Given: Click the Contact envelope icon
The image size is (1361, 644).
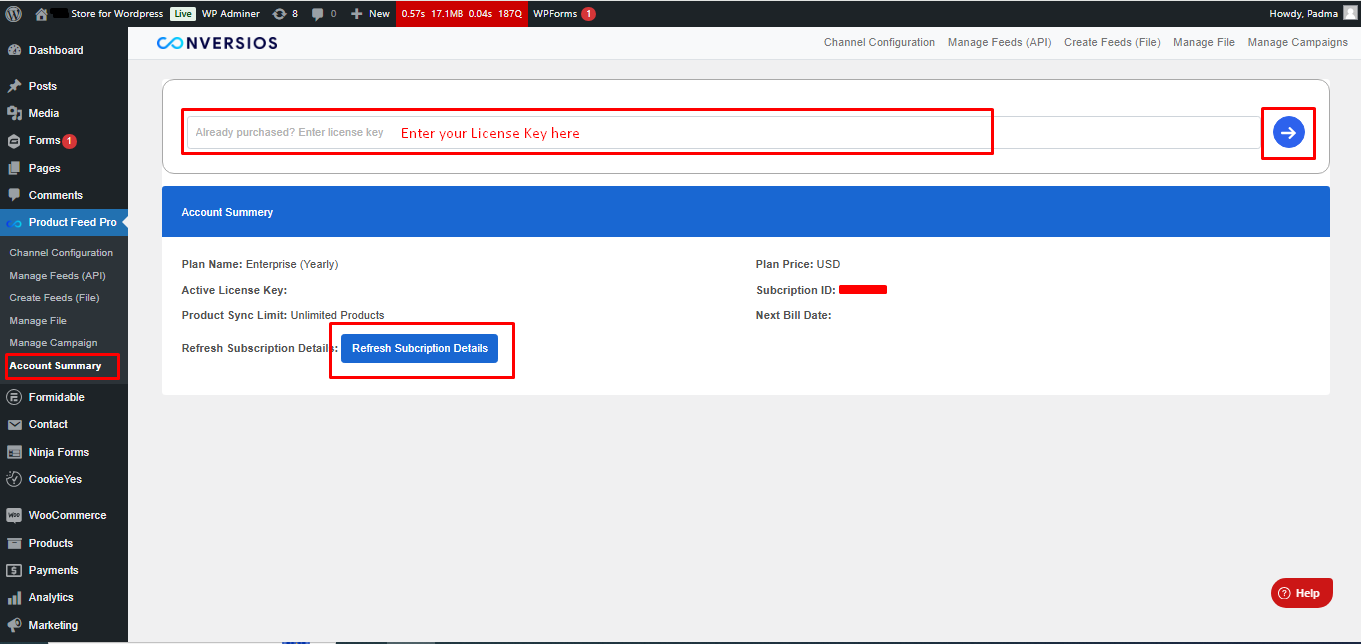Looking at the screenshot, I should [x=14, y=424].
